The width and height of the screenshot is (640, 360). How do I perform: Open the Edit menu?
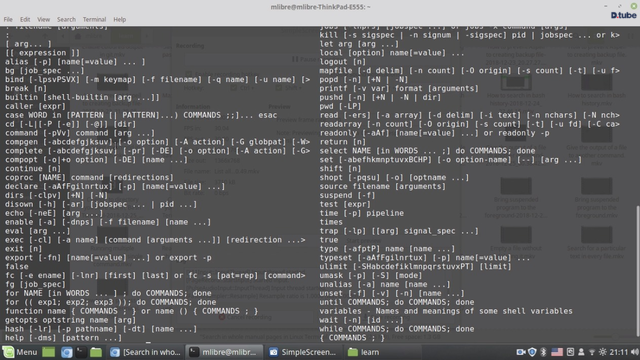(25, 19)
